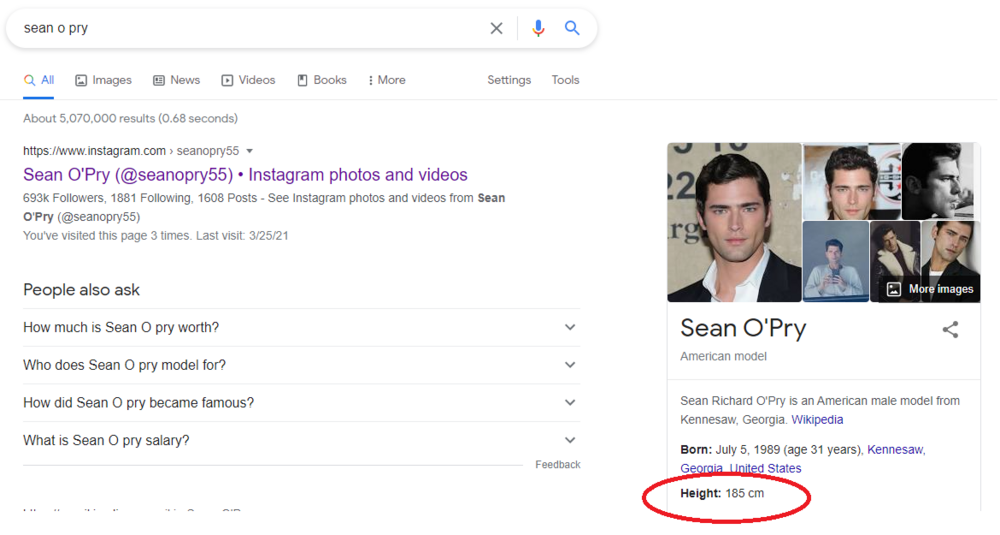Screen dimensions: 1000x535
Task: Open the dropdown arrow next to seanopry55 URL
Action: [250, 151]
